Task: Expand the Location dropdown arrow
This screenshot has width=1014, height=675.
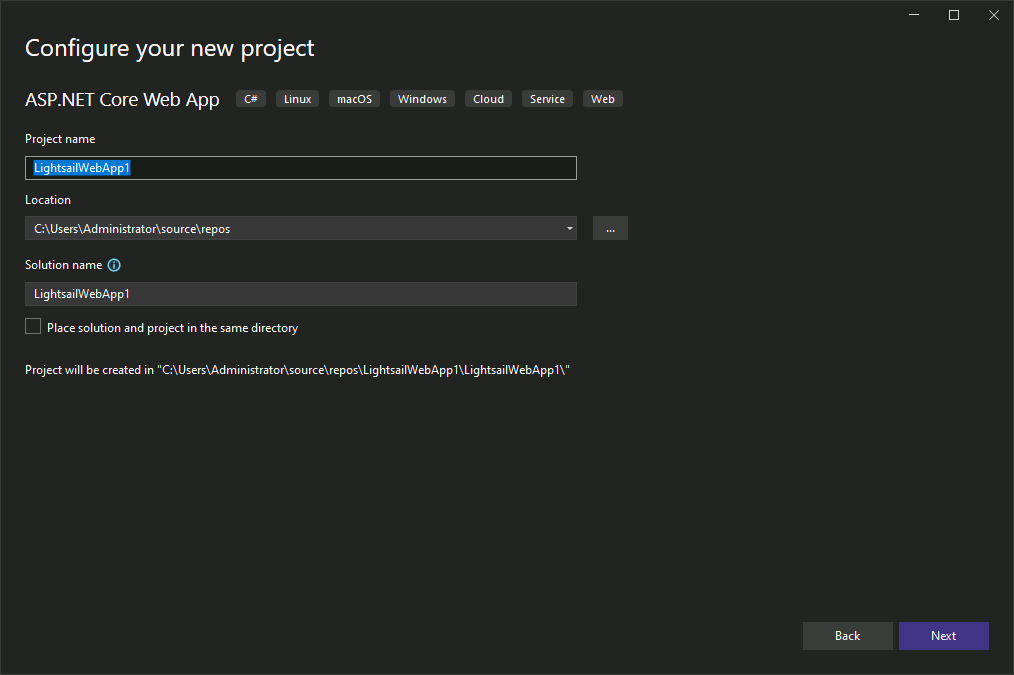Action: (x=569, y=228)
